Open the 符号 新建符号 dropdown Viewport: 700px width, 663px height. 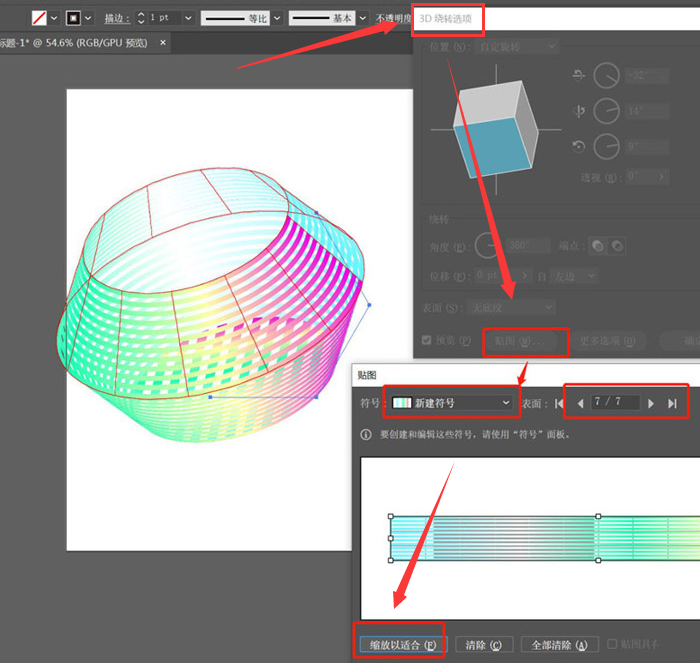451,402
